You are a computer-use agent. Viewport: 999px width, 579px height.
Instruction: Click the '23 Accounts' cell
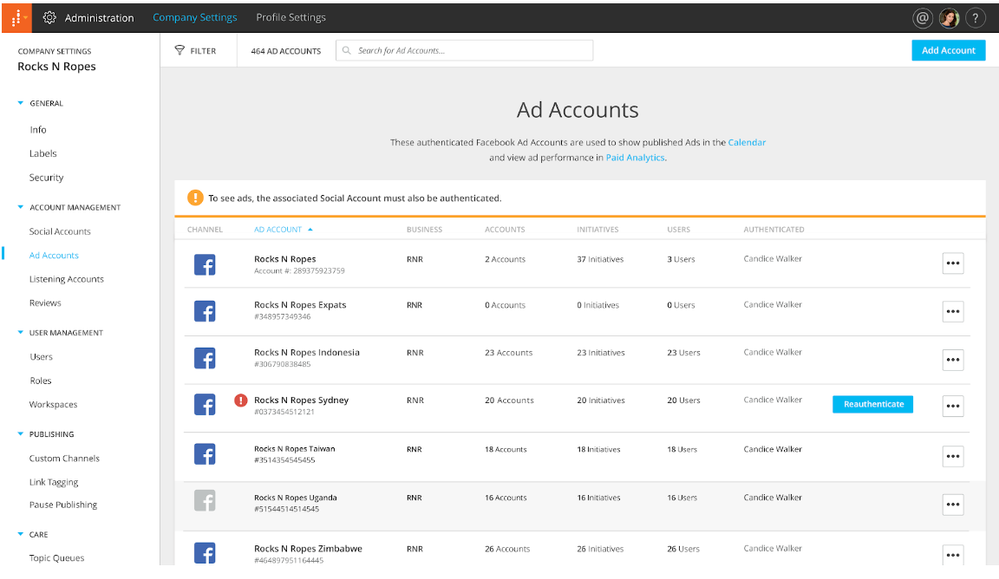point(508,353)
